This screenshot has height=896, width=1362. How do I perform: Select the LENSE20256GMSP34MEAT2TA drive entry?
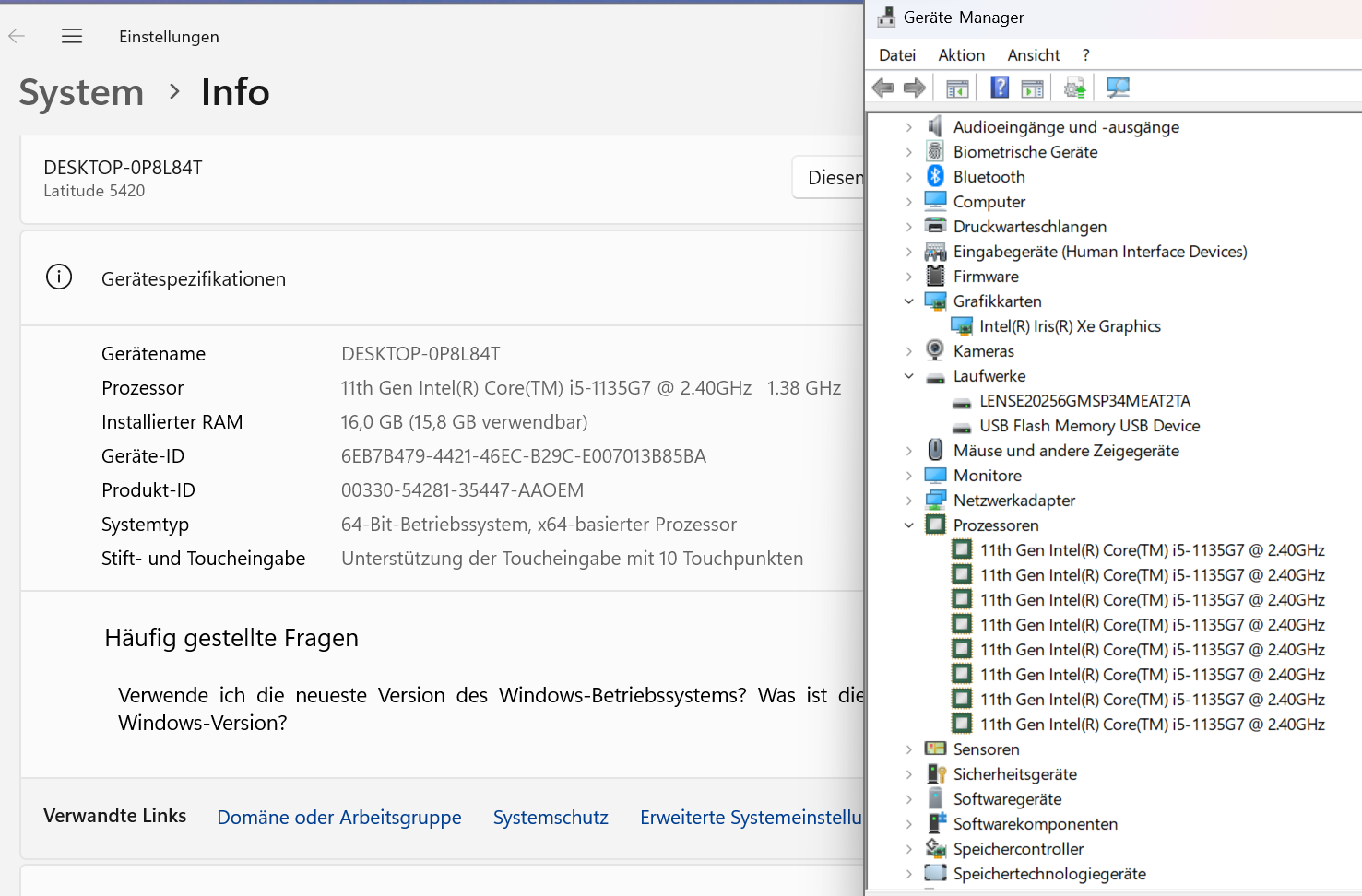(x=1085, y=401)
